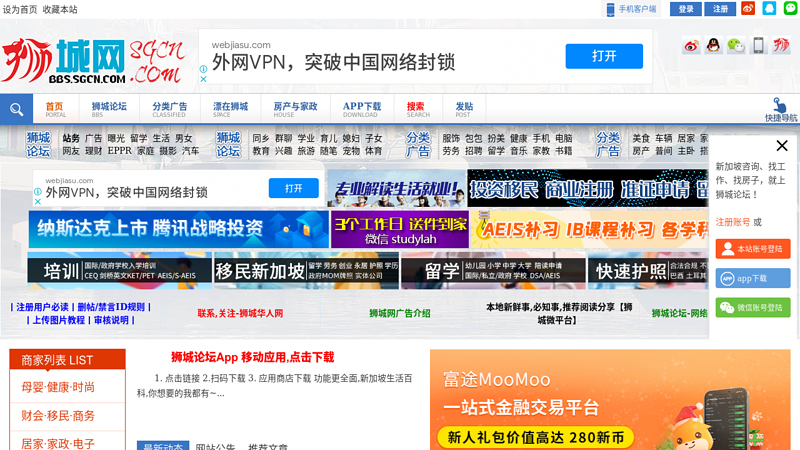Open the AEIS补习 IB课程补习 banner
The image size is (800, 450).
[590, 229]
